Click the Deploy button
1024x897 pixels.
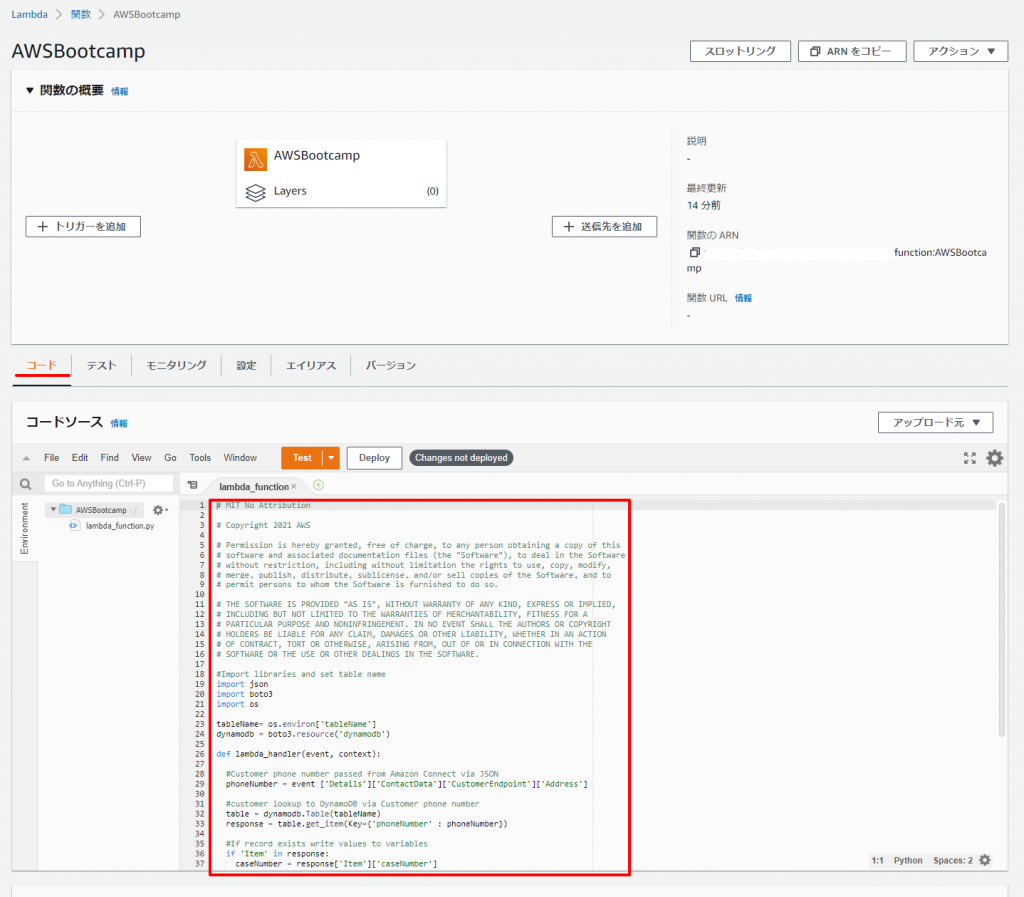click(374, 458)
